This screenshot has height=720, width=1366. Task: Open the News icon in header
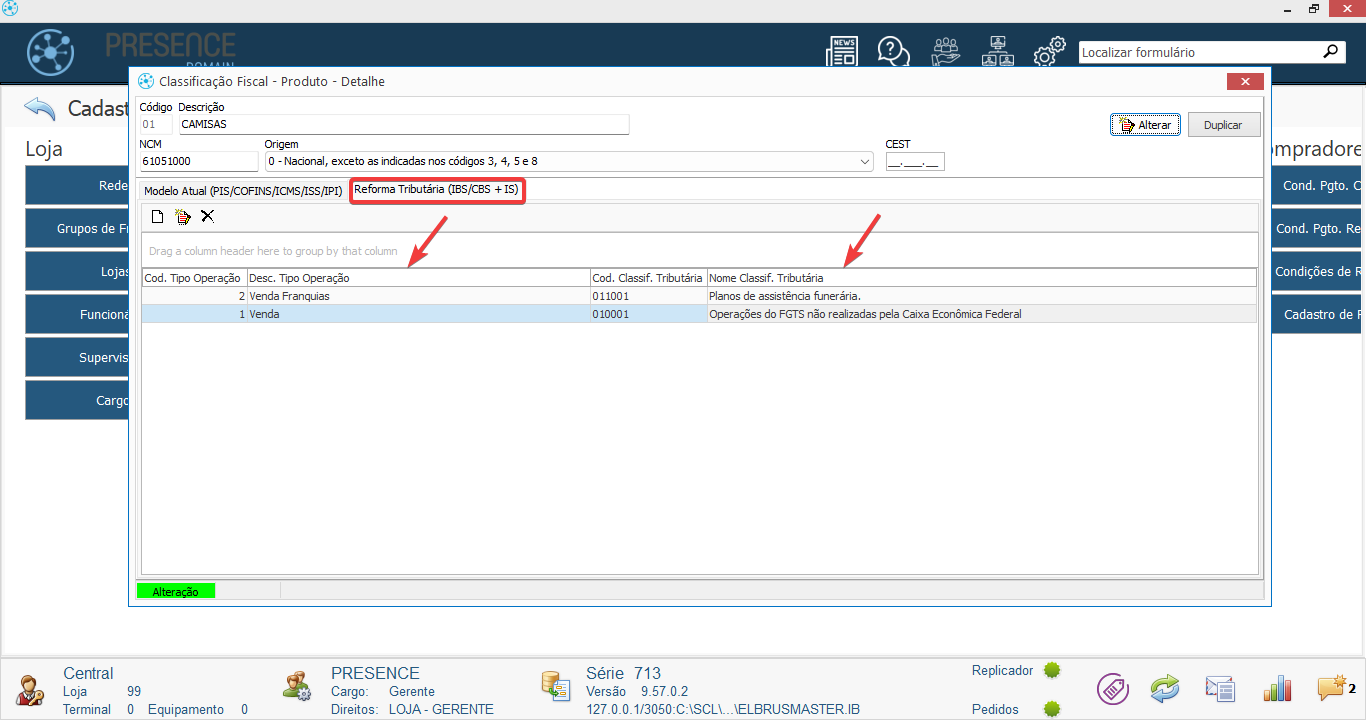click(x=842, y=52)
